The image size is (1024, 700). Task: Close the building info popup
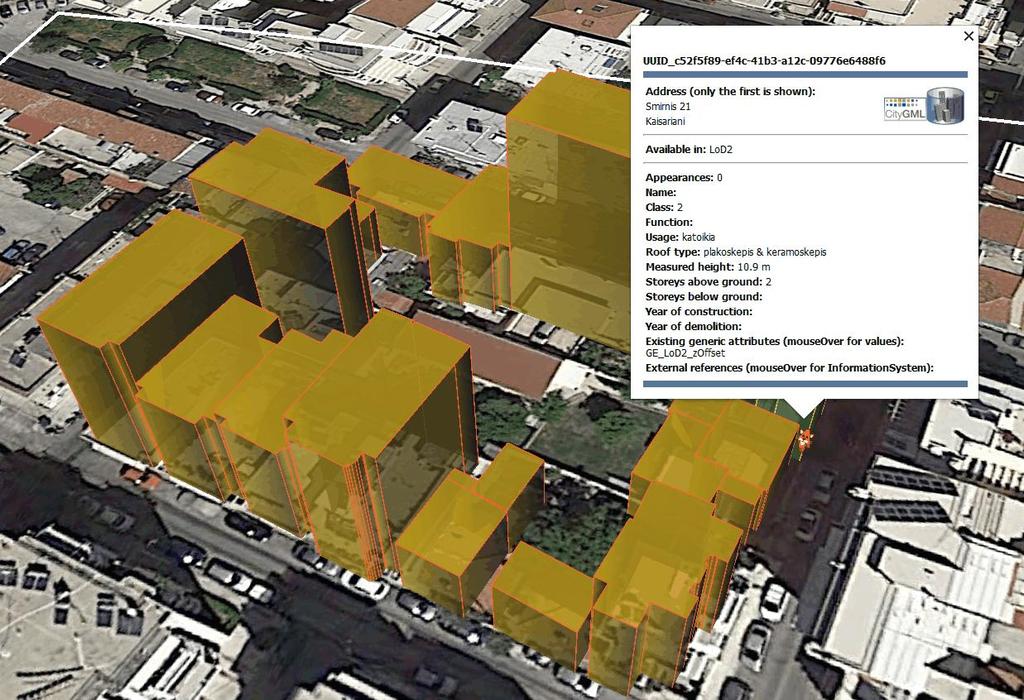tap(968, 37)
